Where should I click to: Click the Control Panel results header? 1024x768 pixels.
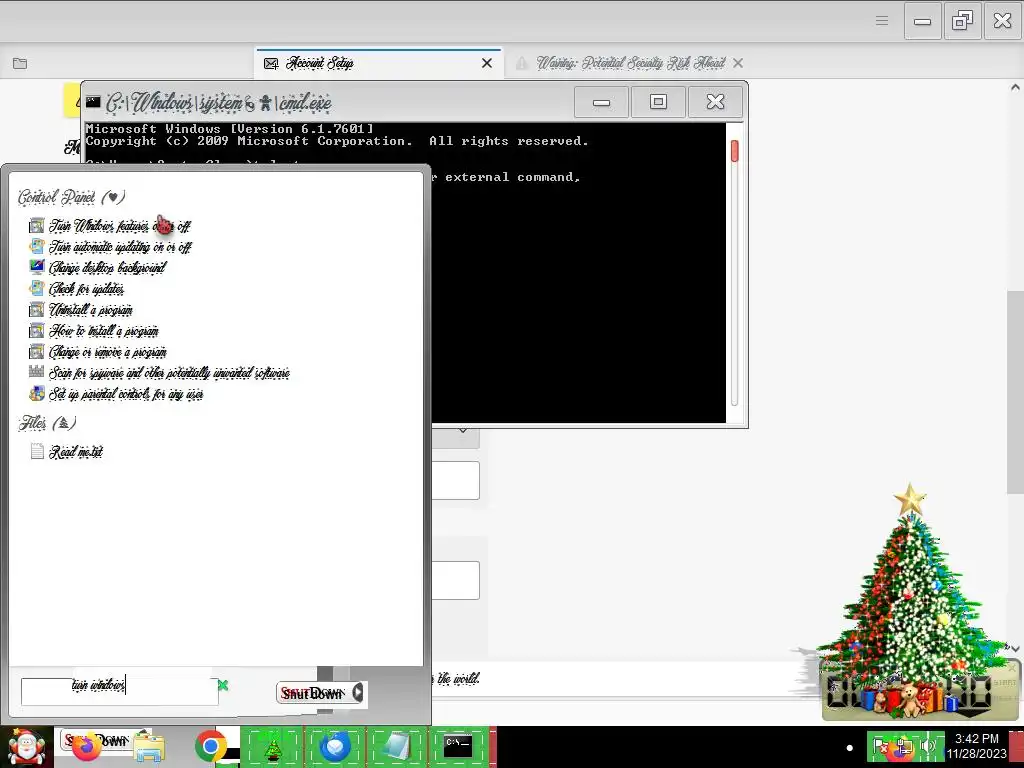[72, 197]
